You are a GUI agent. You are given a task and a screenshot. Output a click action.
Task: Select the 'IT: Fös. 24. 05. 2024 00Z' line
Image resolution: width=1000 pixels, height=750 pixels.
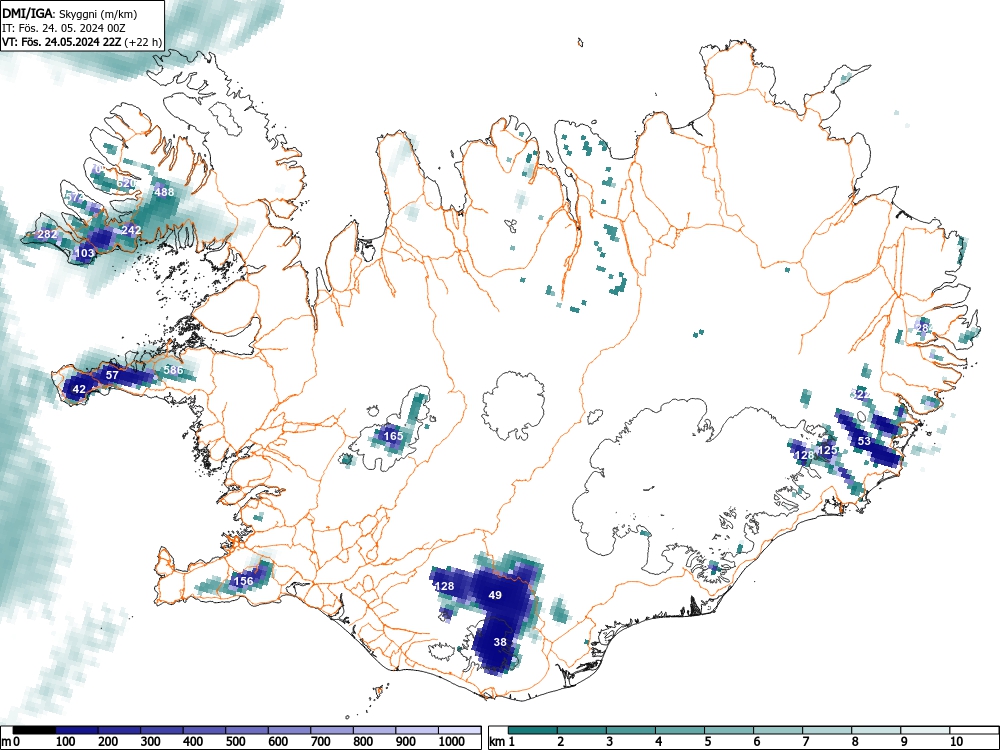click(64, 28)
